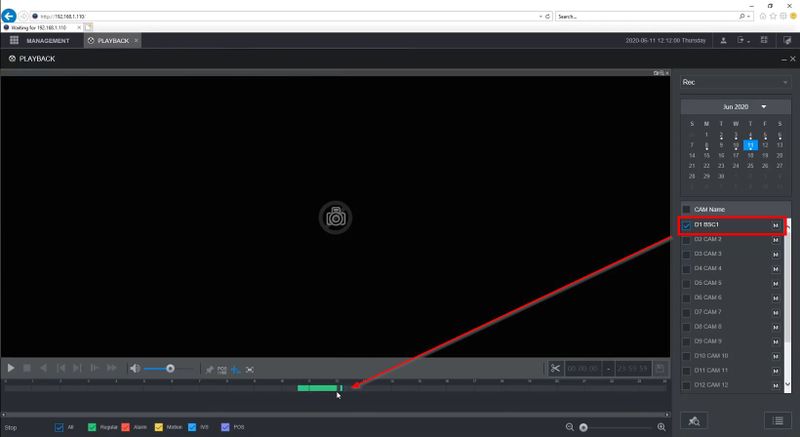Close the PLAYBACK tab
Viewport: 800px width, 437px height.
coord(136,41)
